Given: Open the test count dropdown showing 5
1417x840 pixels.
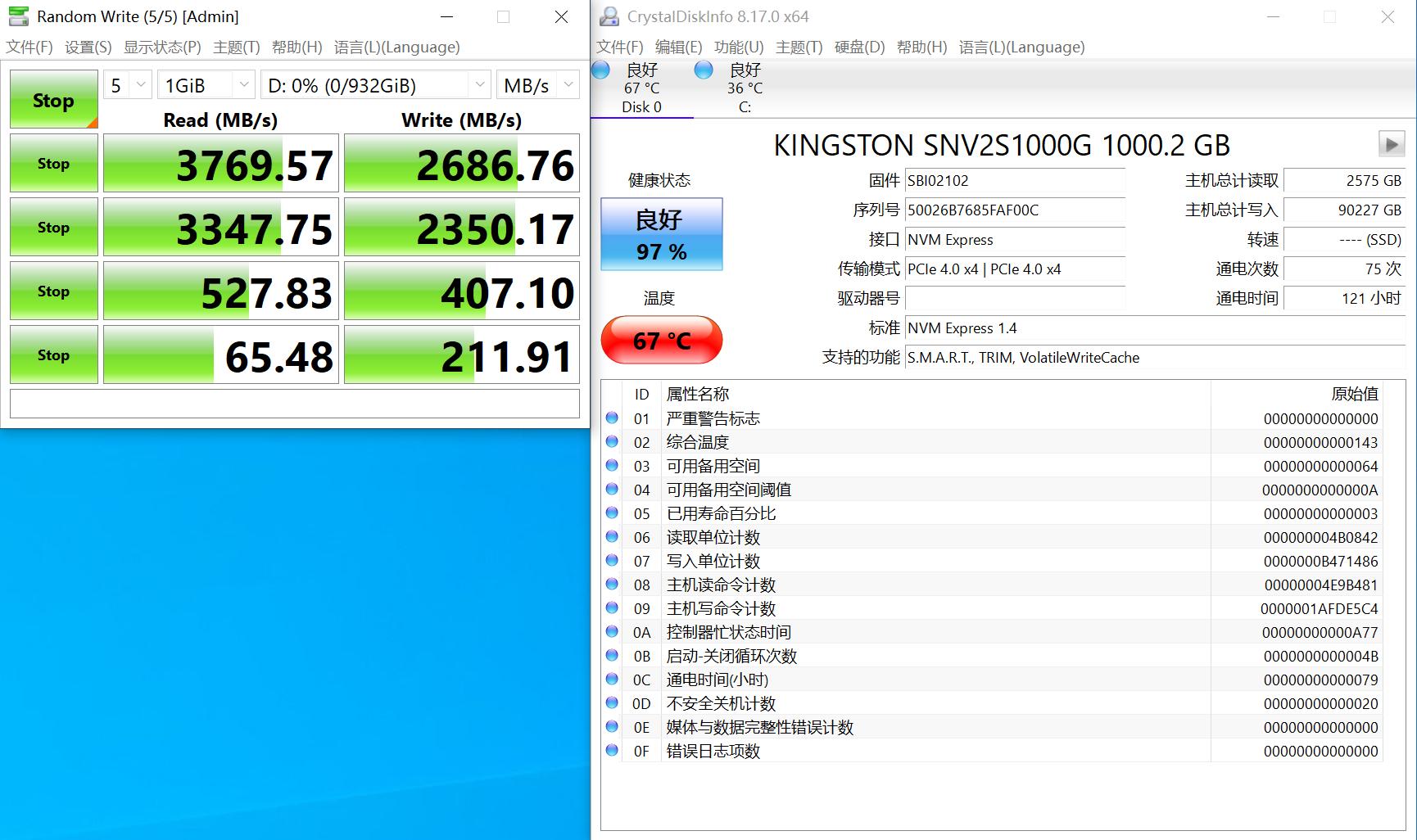Looking at the screenshot, I should click(x=127, y=84).
